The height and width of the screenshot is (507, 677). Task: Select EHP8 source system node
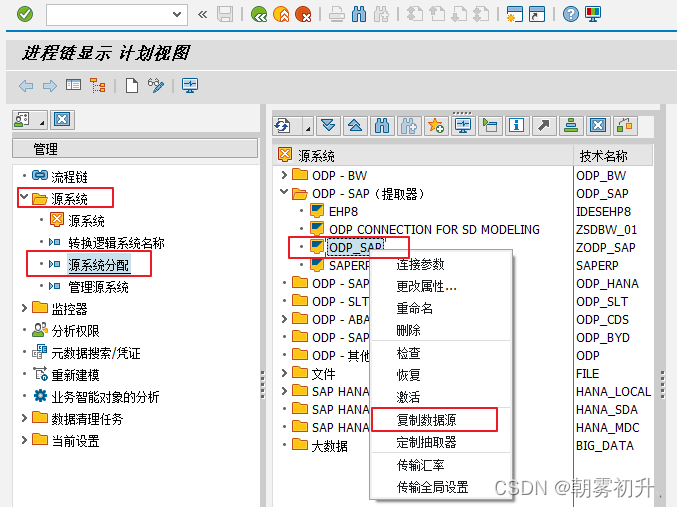point(343,212)
